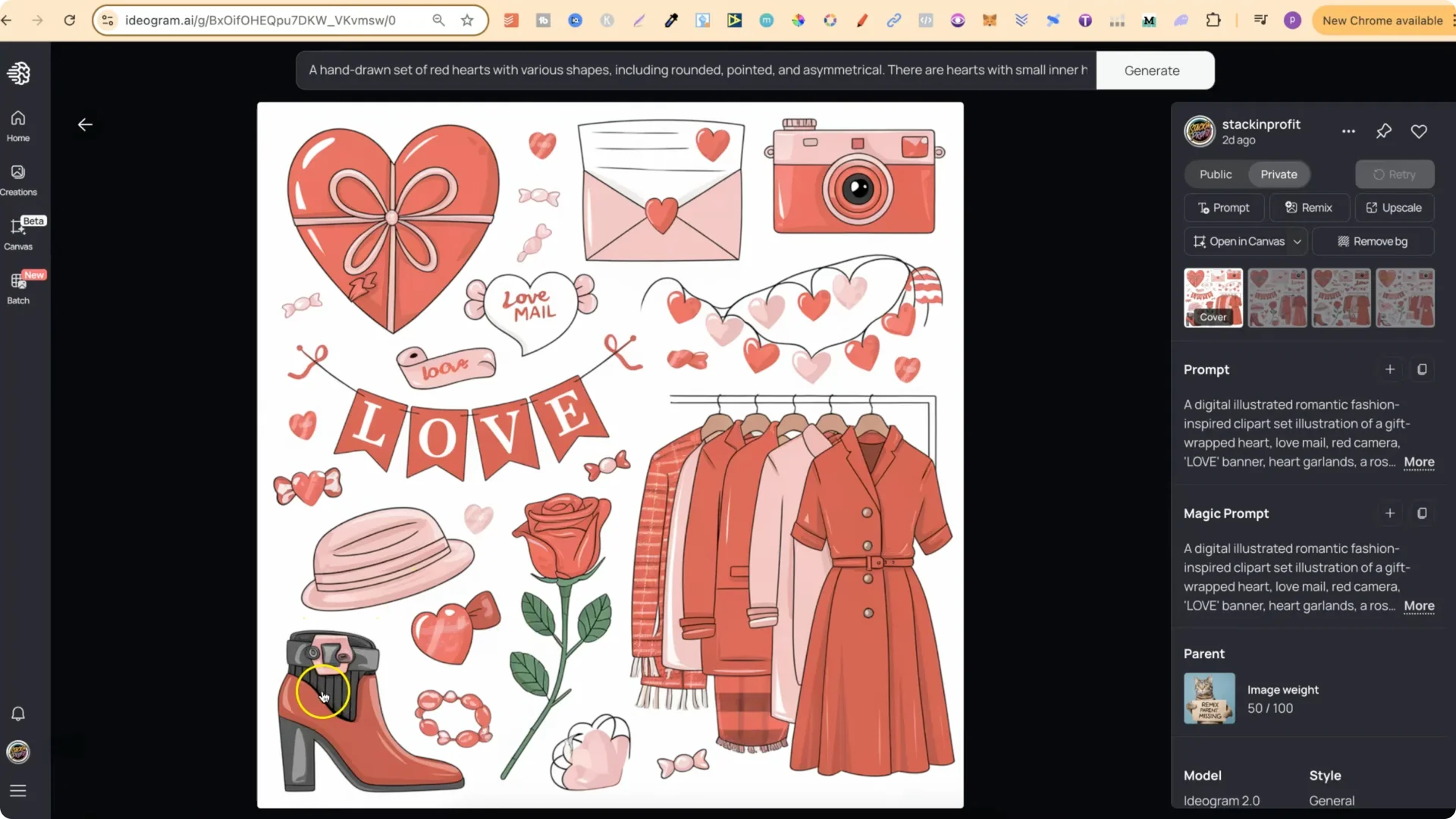Toggle the browser bookmark star
1456x819 pixels.
467,20
